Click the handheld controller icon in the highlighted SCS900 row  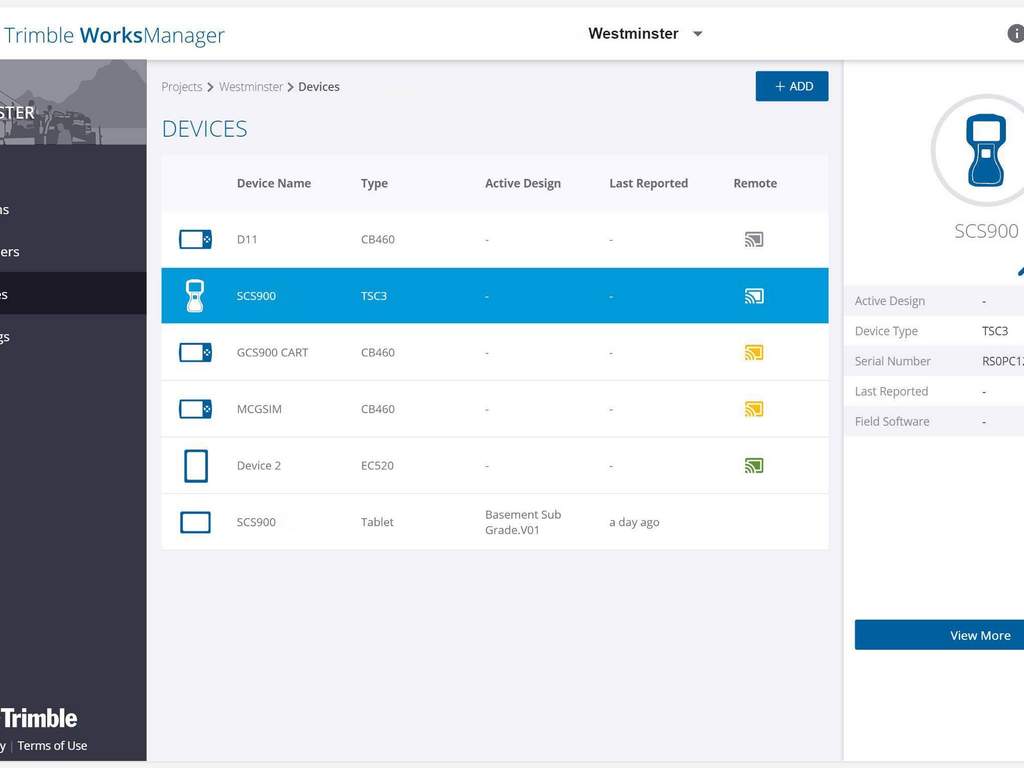coord(195,296)
